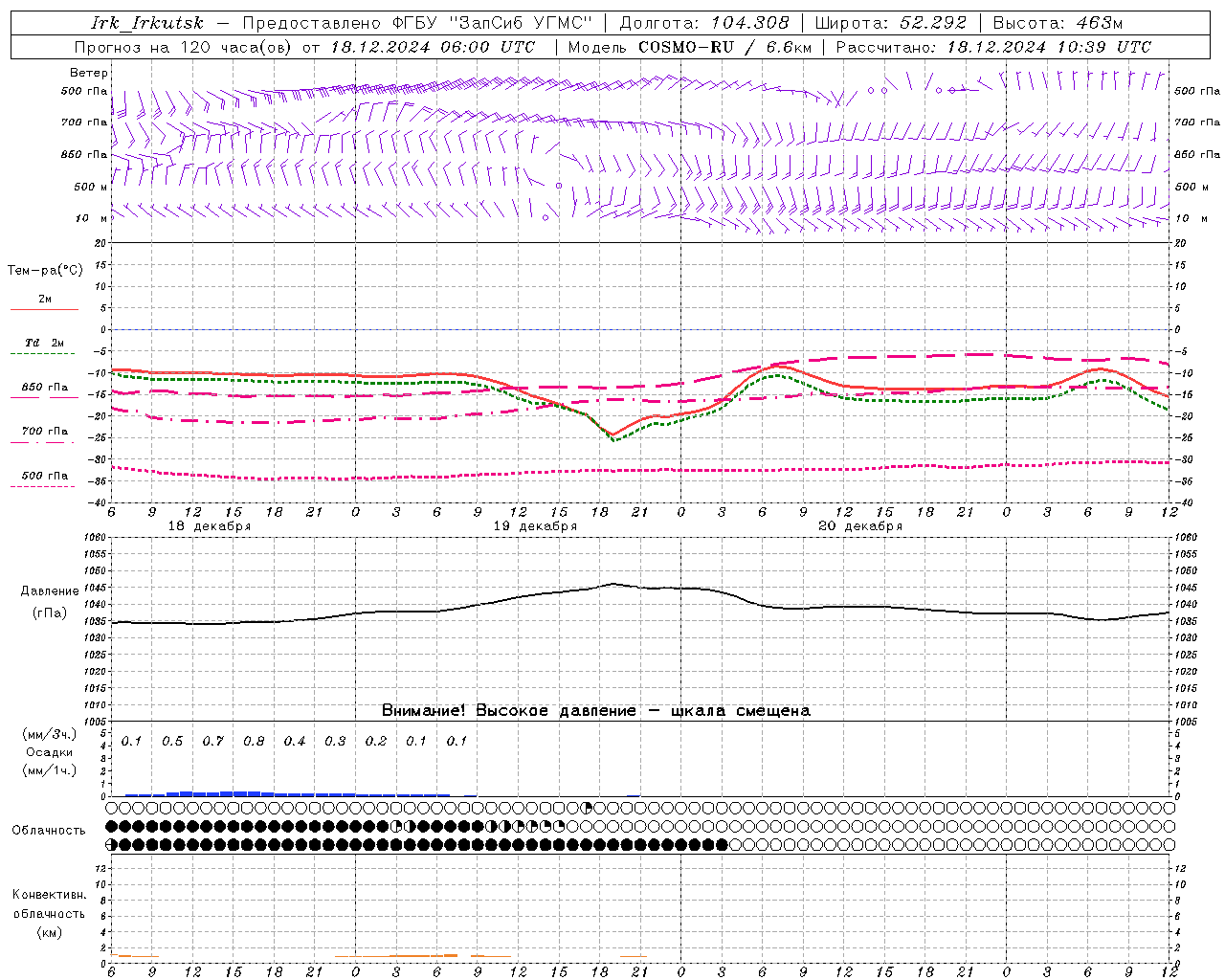
Task: Click the precipitation value "0.4"
Action: pos(294,742)
